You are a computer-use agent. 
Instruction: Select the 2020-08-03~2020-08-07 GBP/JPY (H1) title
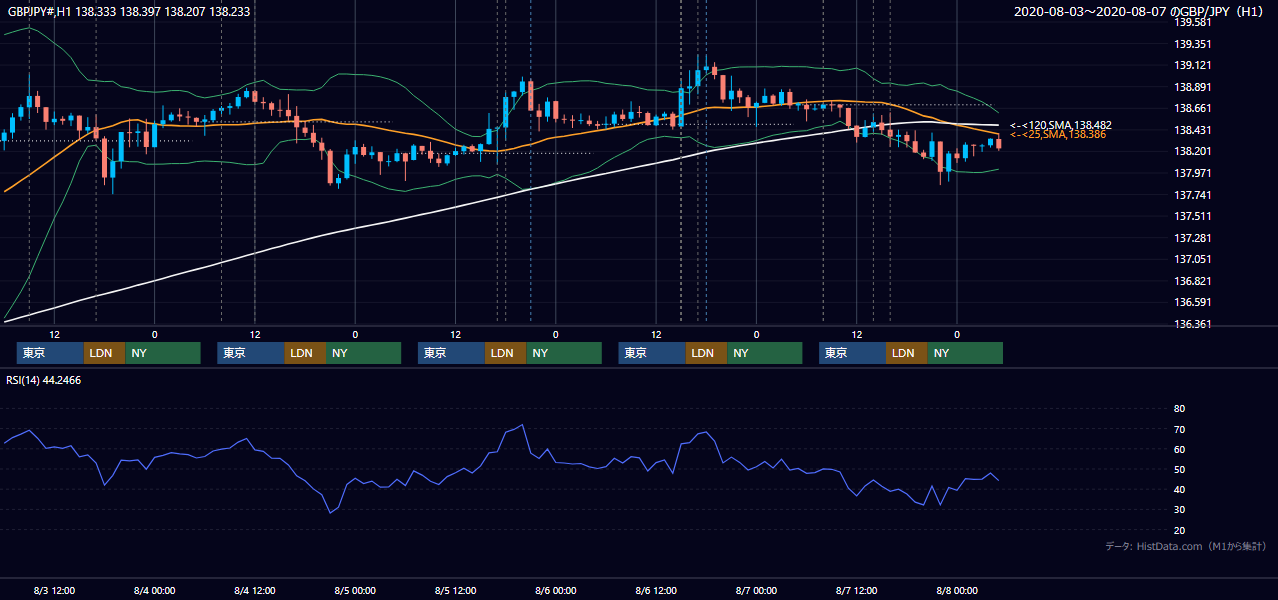click(x=1141, y=11)
